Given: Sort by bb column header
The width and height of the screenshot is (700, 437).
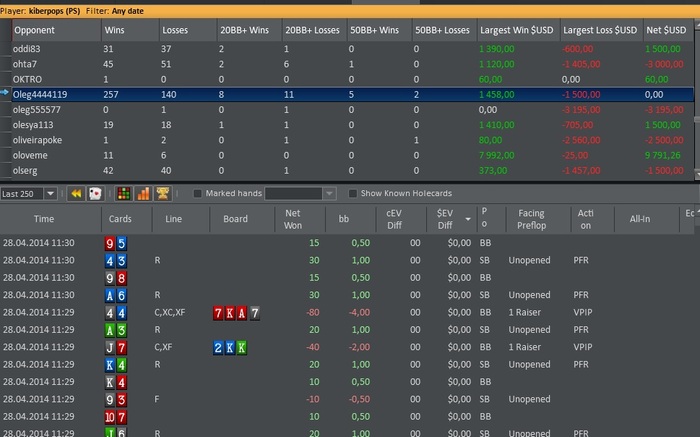Looking at the screenshot, I should coord(350,219).
